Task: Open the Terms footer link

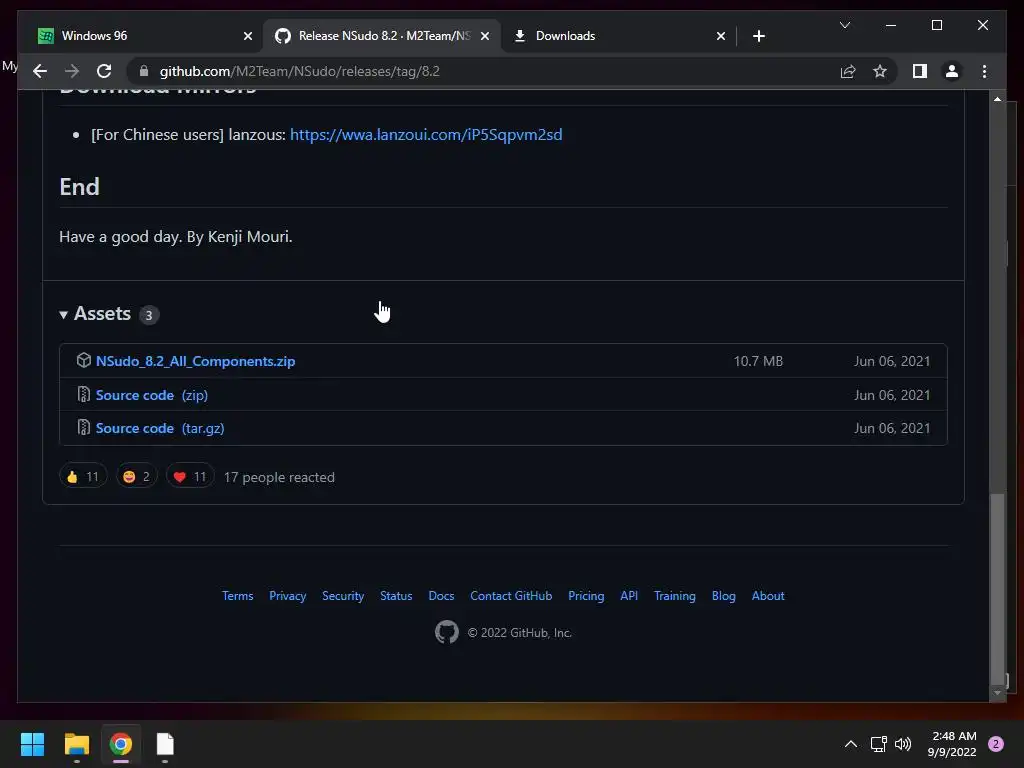Action: point(238,596)
